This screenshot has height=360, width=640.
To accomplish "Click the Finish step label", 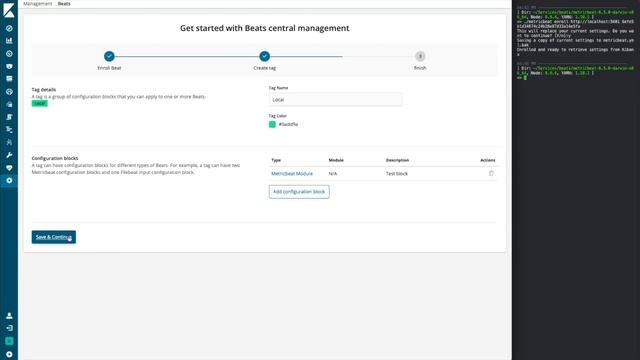I will point(420,68).
